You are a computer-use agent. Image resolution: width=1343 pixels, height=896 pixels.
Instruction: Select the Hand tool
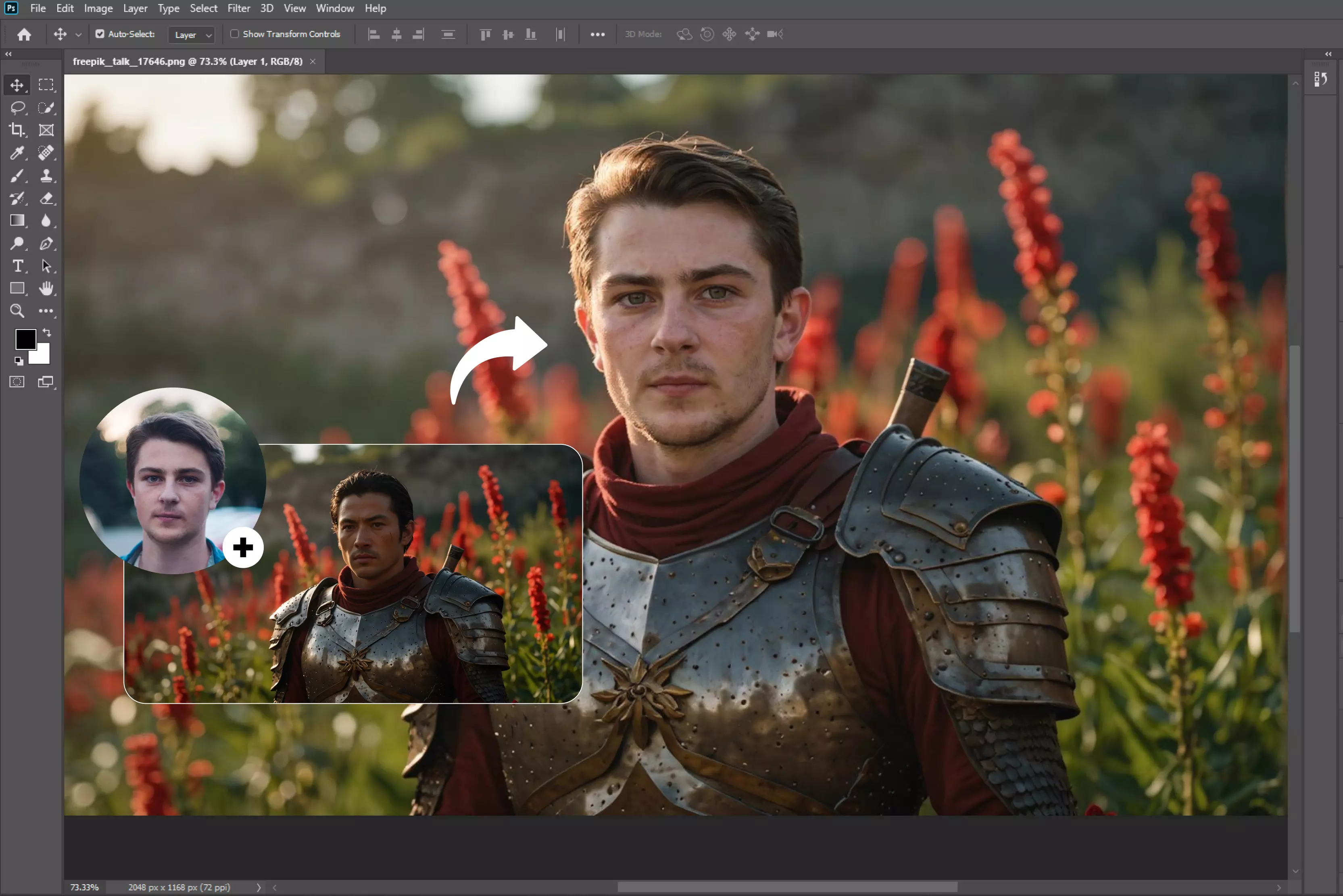tap(46, 288)
